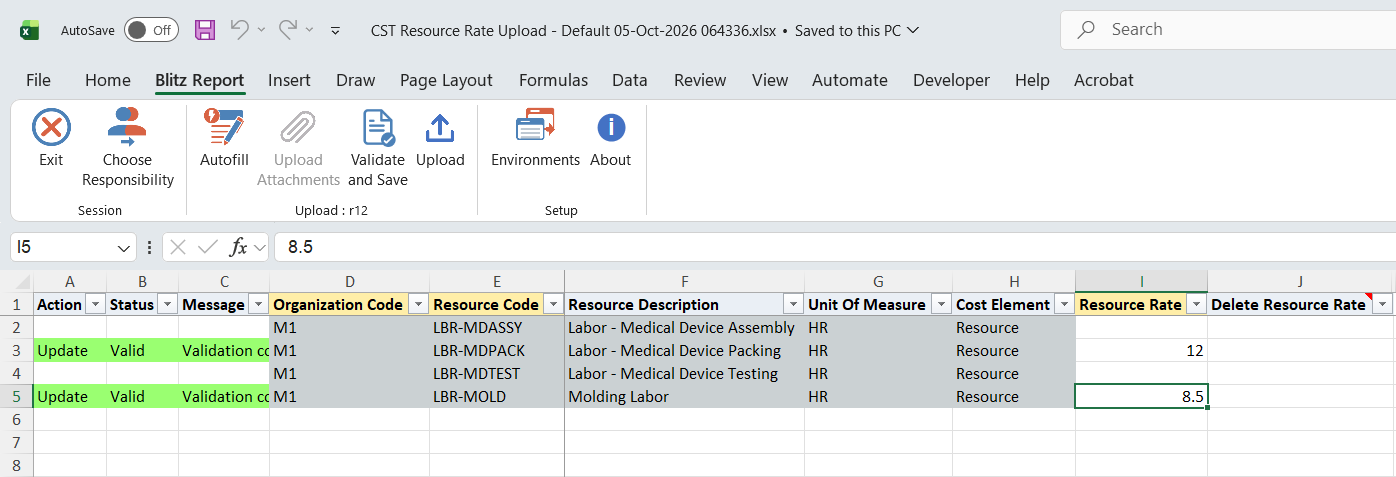Open Resource Rate filter dropdown

point(1196,304)
